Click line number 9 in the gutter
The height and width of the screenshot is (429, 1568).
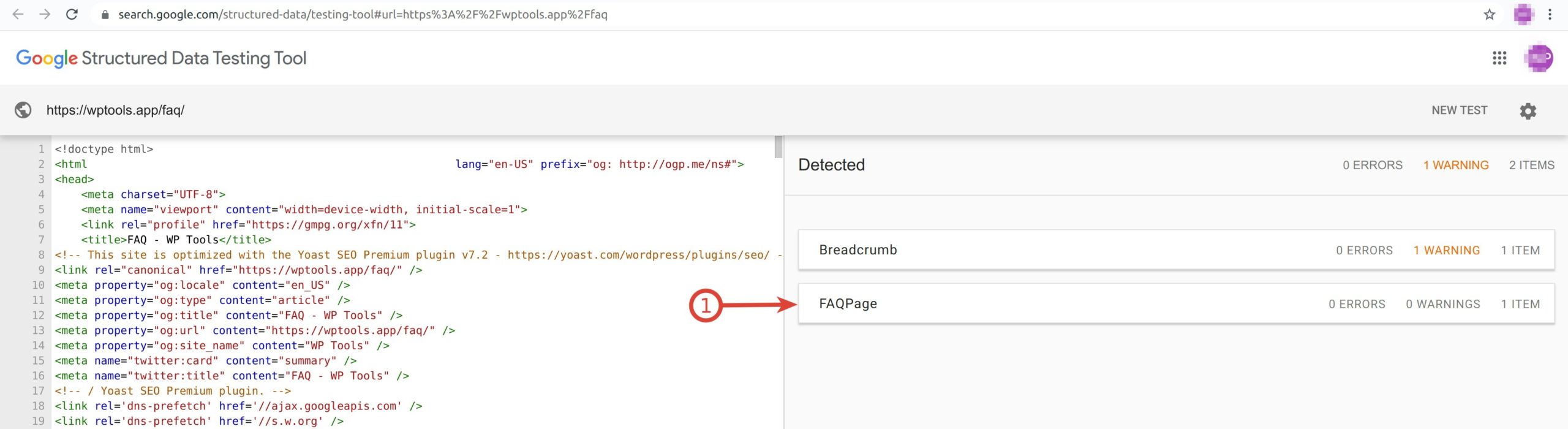tap(41, 270)
